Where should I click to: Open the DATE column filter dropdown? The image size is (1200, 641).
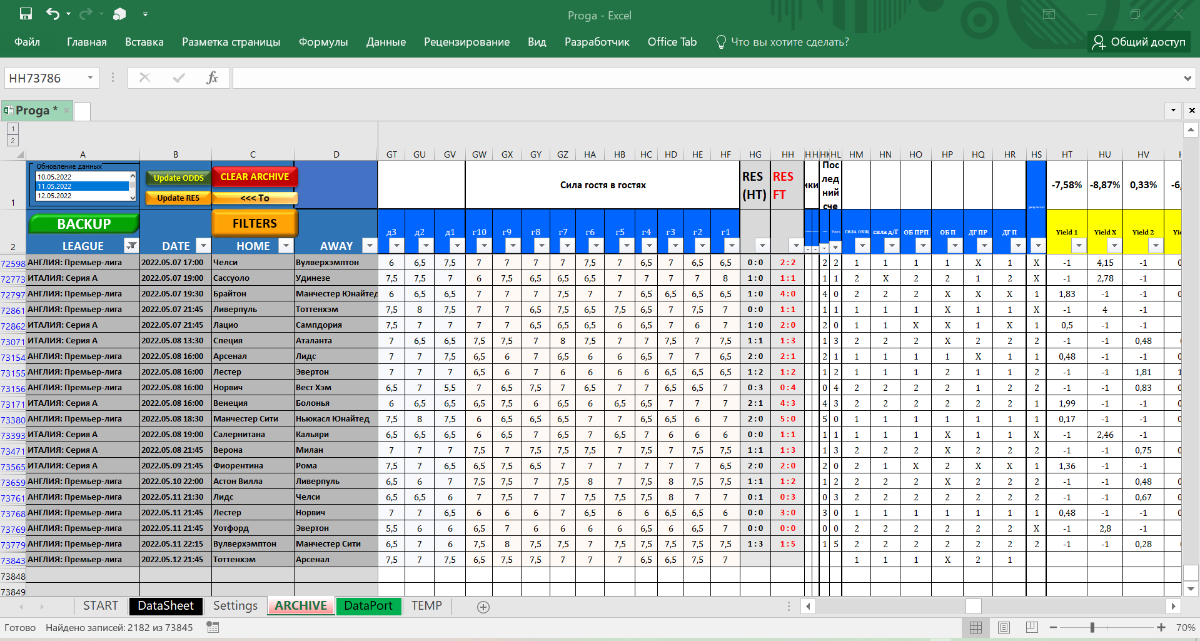(x=203, y=245)
